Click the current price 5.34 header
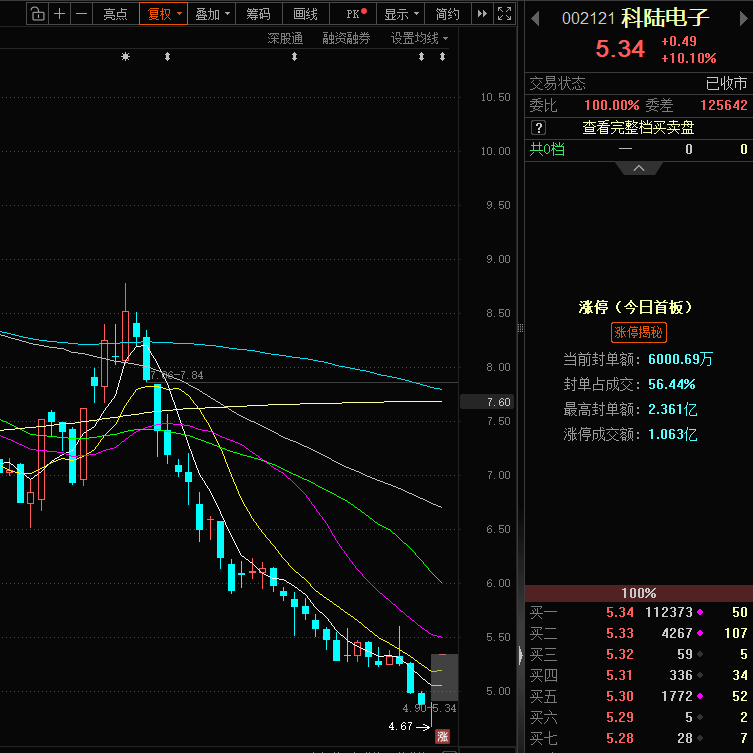This screenshot has height=753, width=753. [x=619, y=49]
